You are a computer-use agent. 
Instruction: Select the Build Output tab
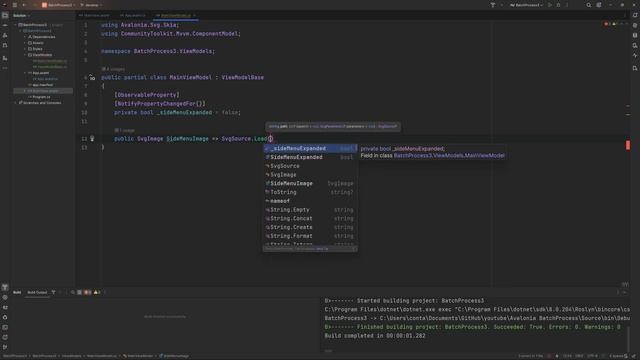[37, 292]
